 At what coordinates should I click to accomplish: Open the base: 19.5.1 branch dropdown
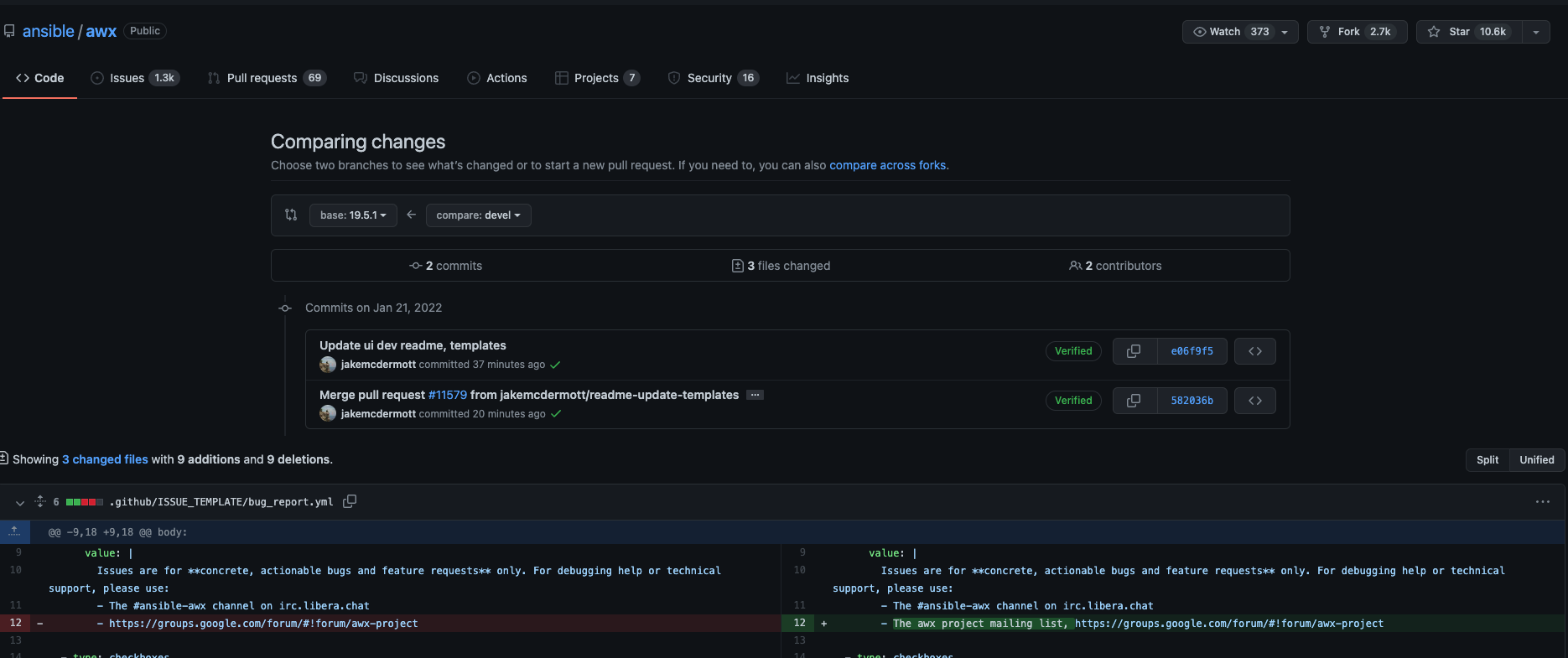tap(353, 215)
